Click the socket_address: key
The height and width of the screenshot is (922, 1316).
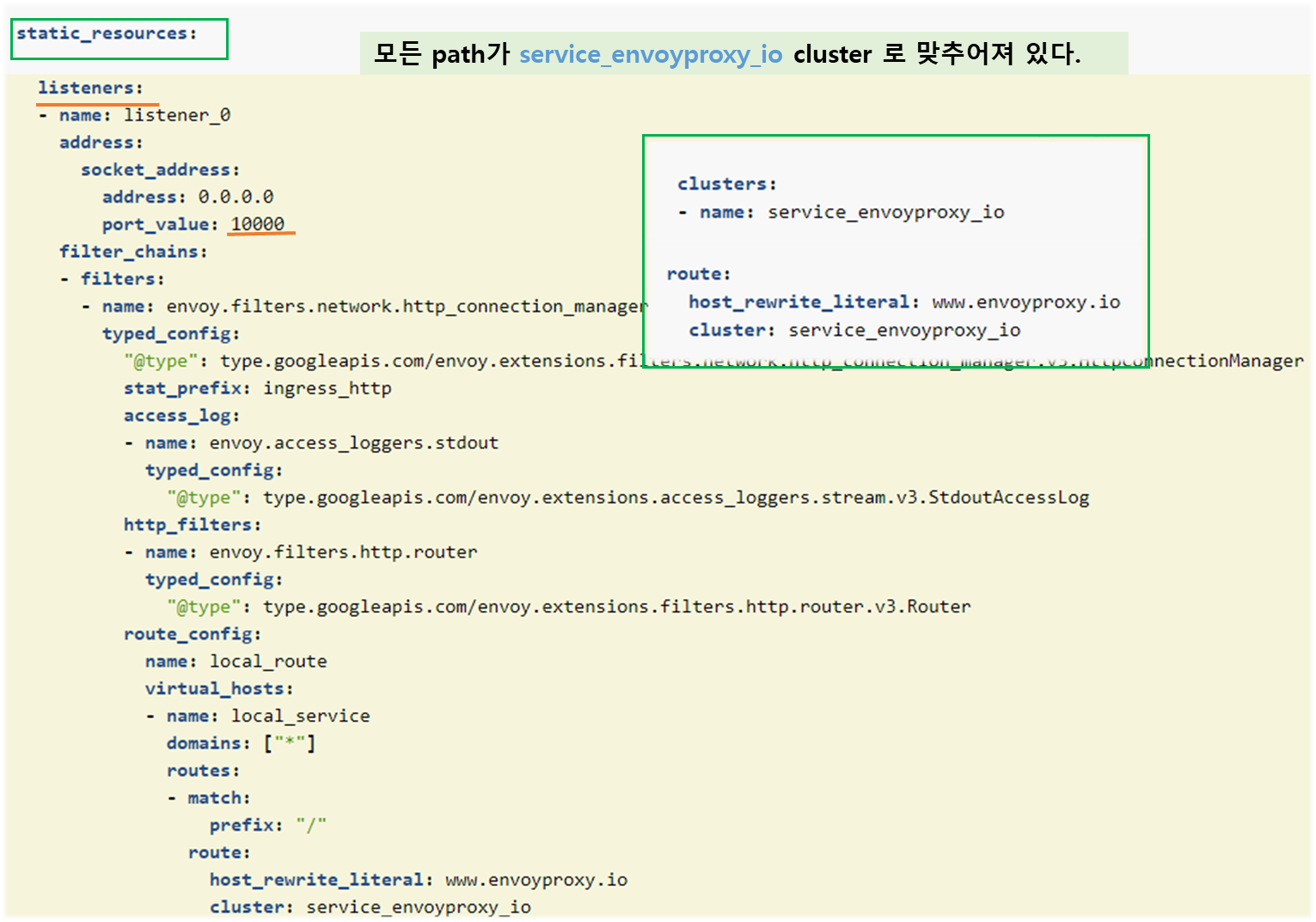161,170
